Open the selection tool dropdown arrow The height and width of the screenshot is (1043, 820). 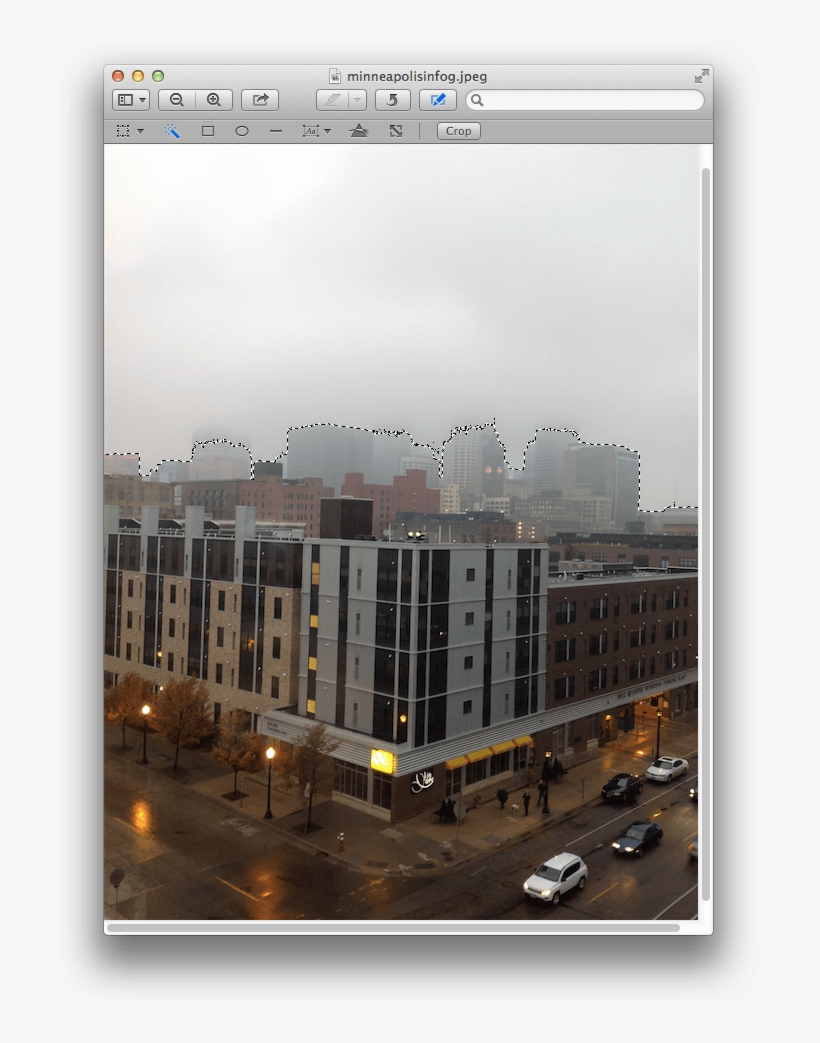pyautogui.click(x=141, y=130)
